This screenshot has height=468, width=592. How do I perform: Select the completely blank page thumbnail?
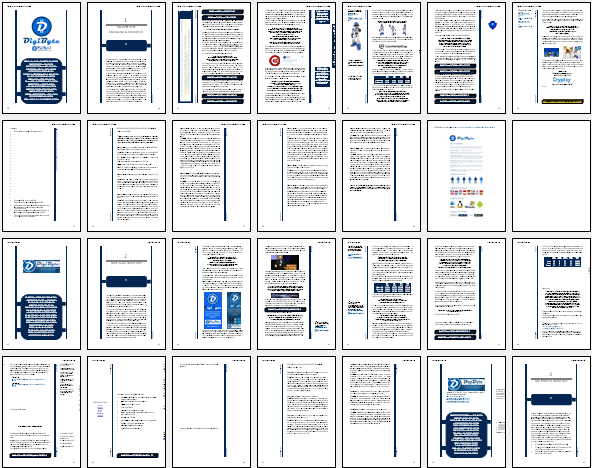coord(551,176)
